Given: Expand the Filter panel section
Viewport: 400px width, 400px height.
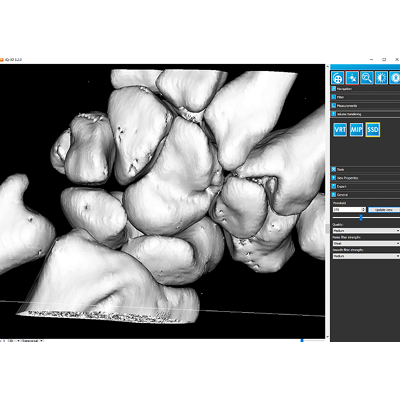Looking at the screenshot, I should coord(365,97).
